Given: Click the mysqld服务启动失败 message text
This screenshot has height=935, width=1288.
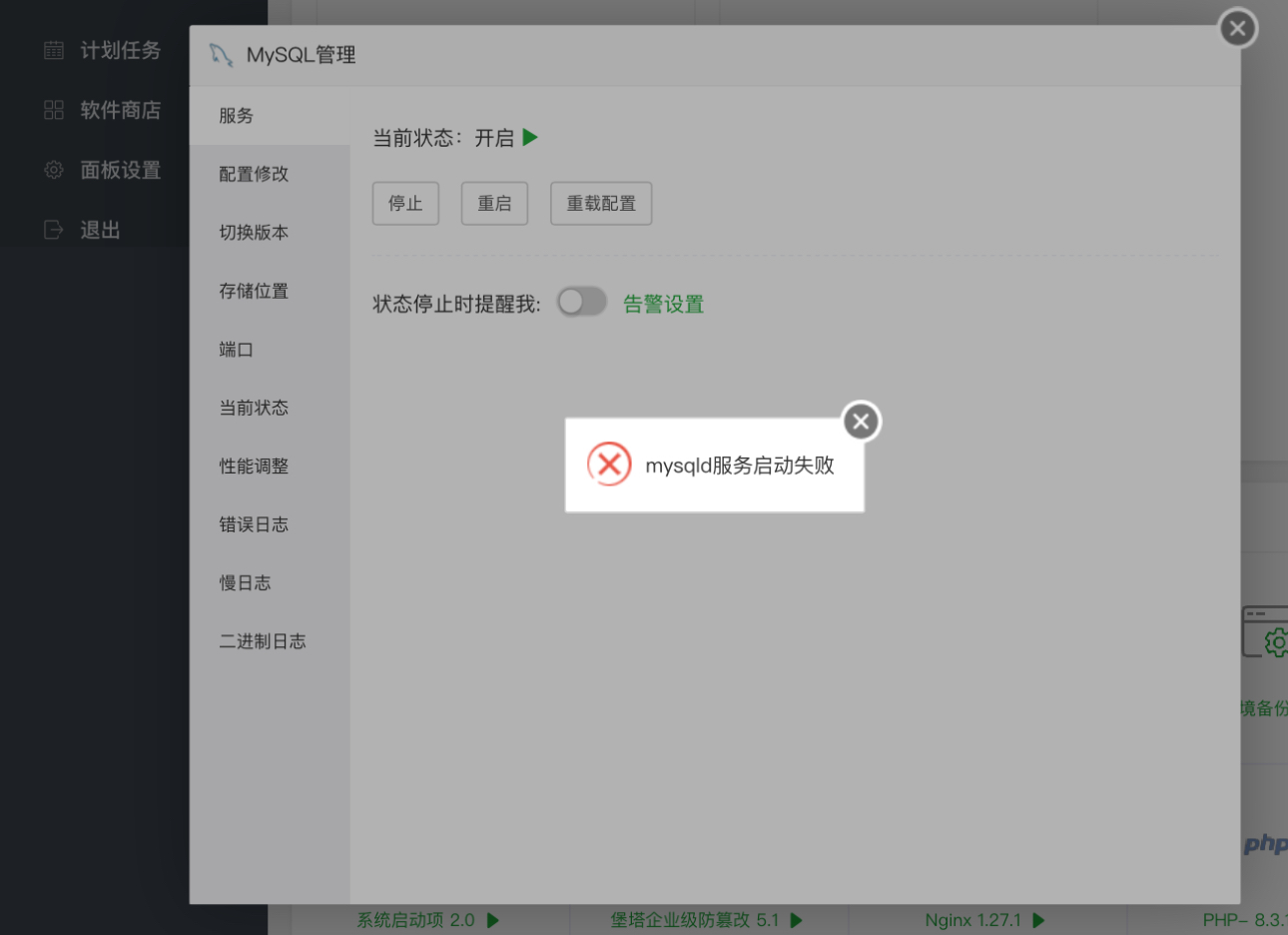Looking at the screenshot, I should [740, 466].
